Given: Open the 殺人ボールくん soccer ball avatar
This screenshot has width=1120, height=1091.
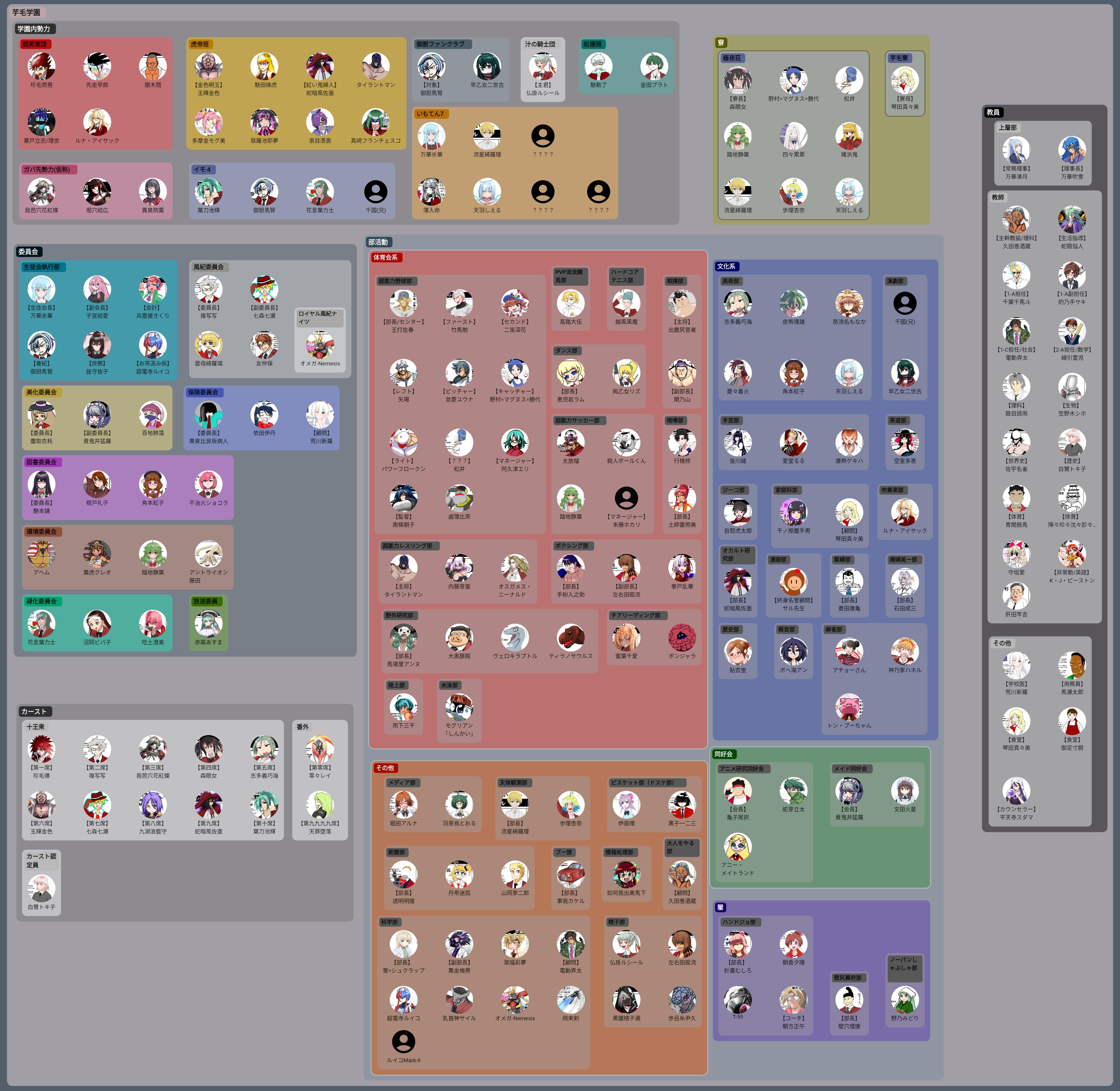Looking at the screenshot, I should point(626,442).
